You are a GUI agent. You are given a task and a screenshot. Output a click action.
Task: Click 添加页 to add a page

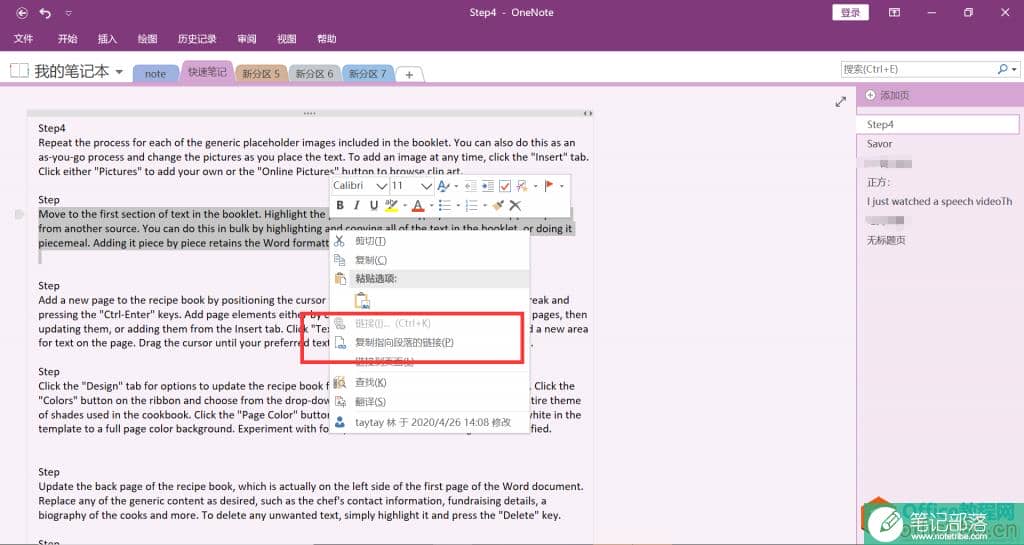click(888, 95)
